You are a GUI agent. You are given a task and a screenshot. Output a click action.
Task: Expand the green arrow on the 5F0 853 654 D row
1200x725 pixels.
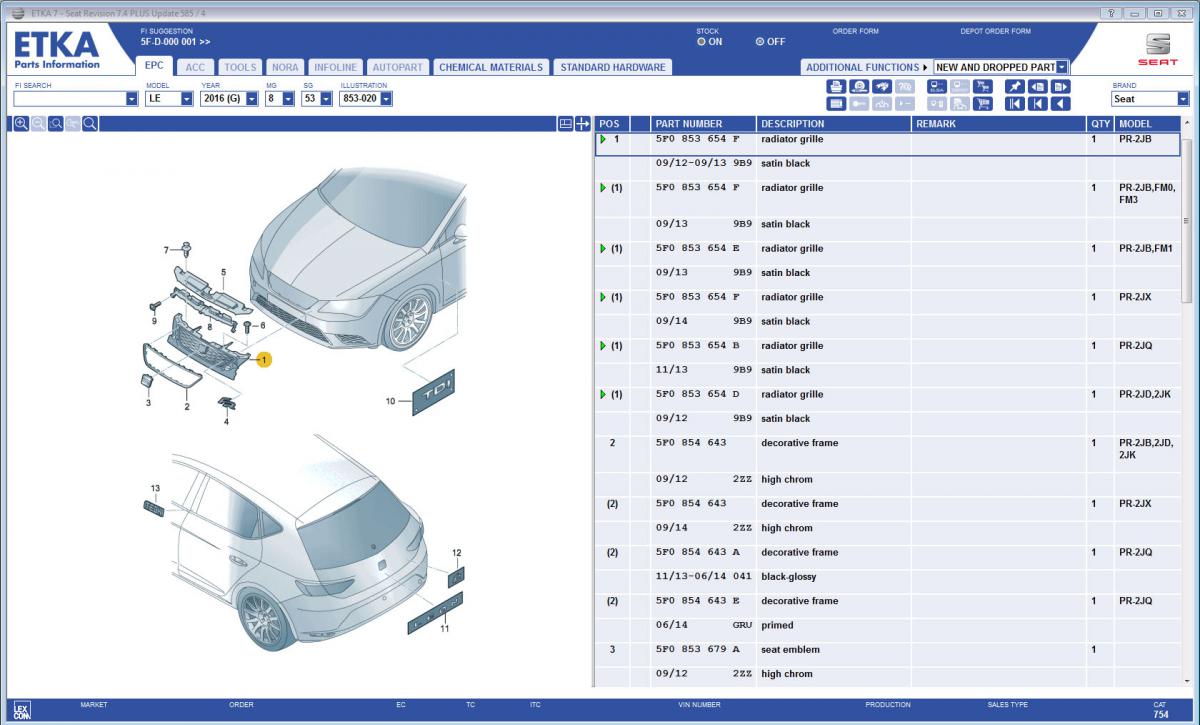tap(603, 394)
